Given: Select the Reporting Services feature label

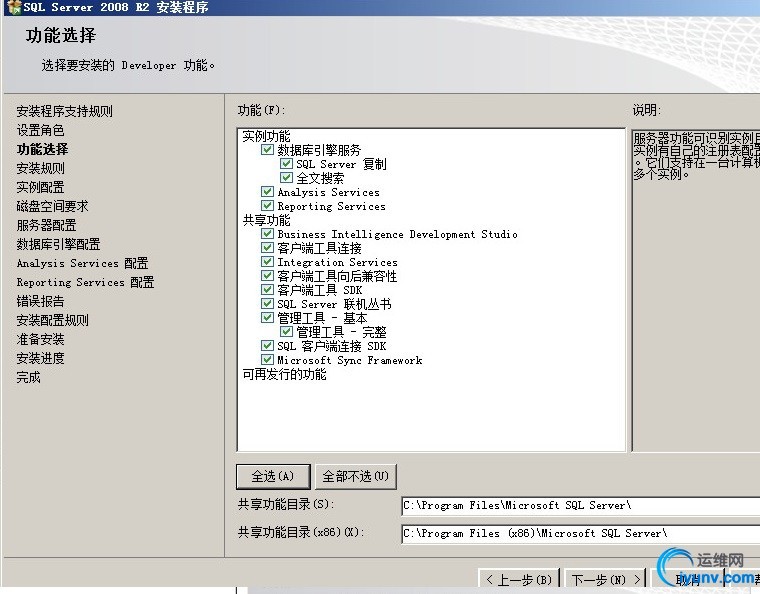Looking at the screenshot, I should 332,206.
